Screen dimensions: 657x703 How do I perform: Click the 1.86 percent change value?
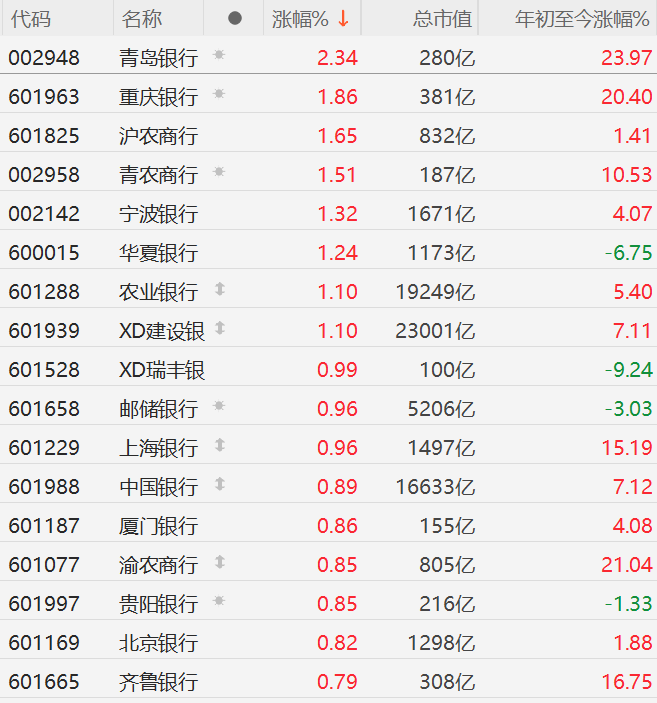(x=337, y=97)
